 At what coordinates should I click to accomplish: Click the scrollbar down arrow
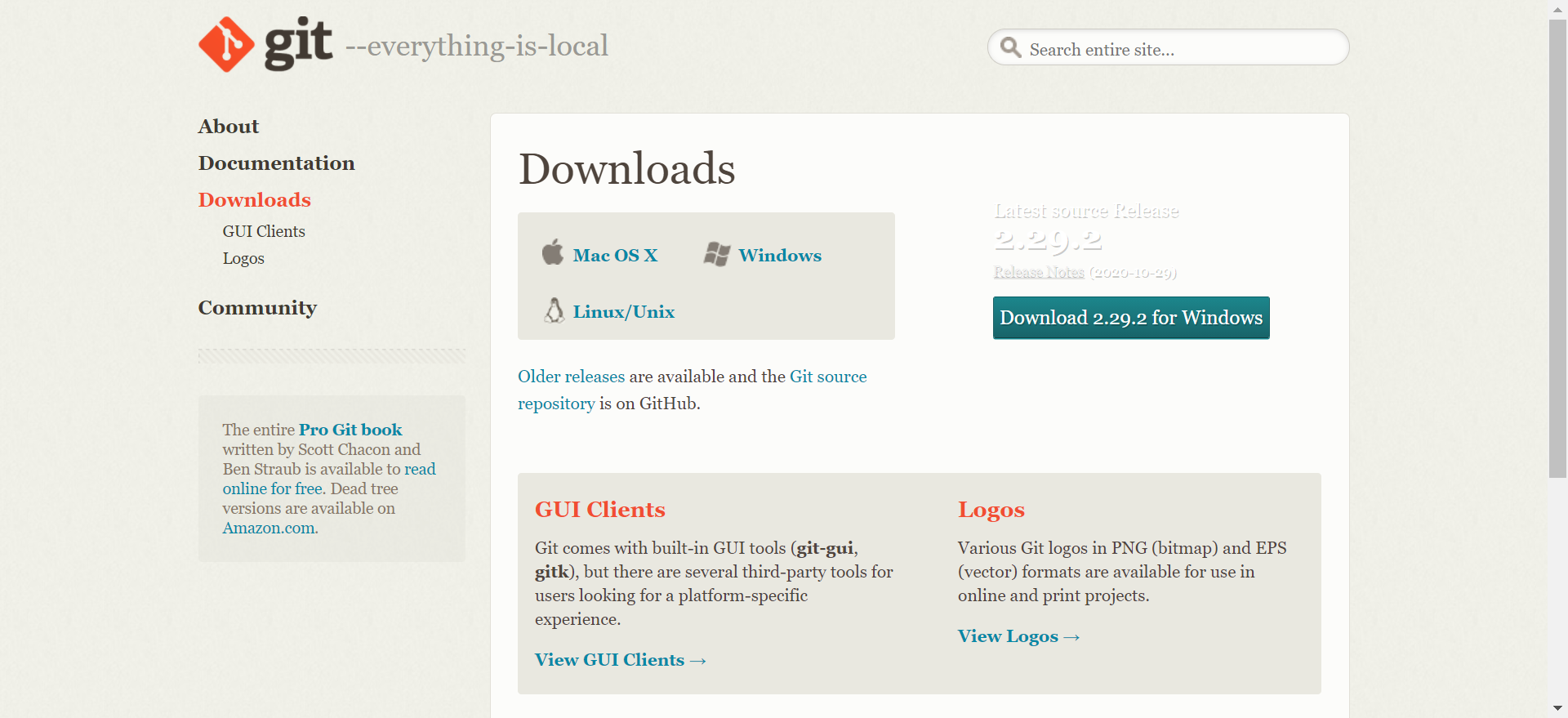point(1557,708)
